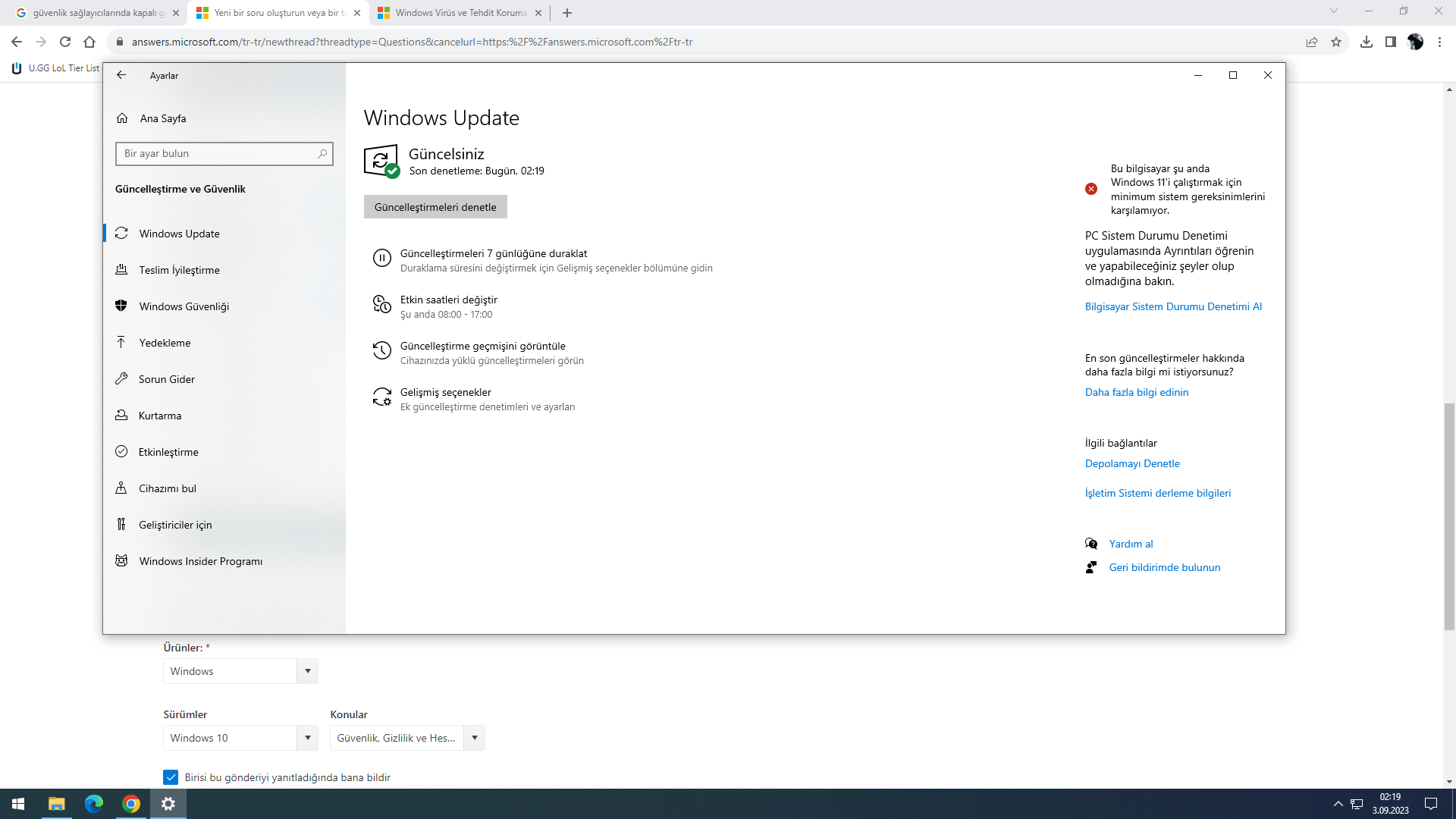Viewport: 1456px width, 819px height.
Task: Open the Depolamayı Denetle link
Action: click(1132, 463)
